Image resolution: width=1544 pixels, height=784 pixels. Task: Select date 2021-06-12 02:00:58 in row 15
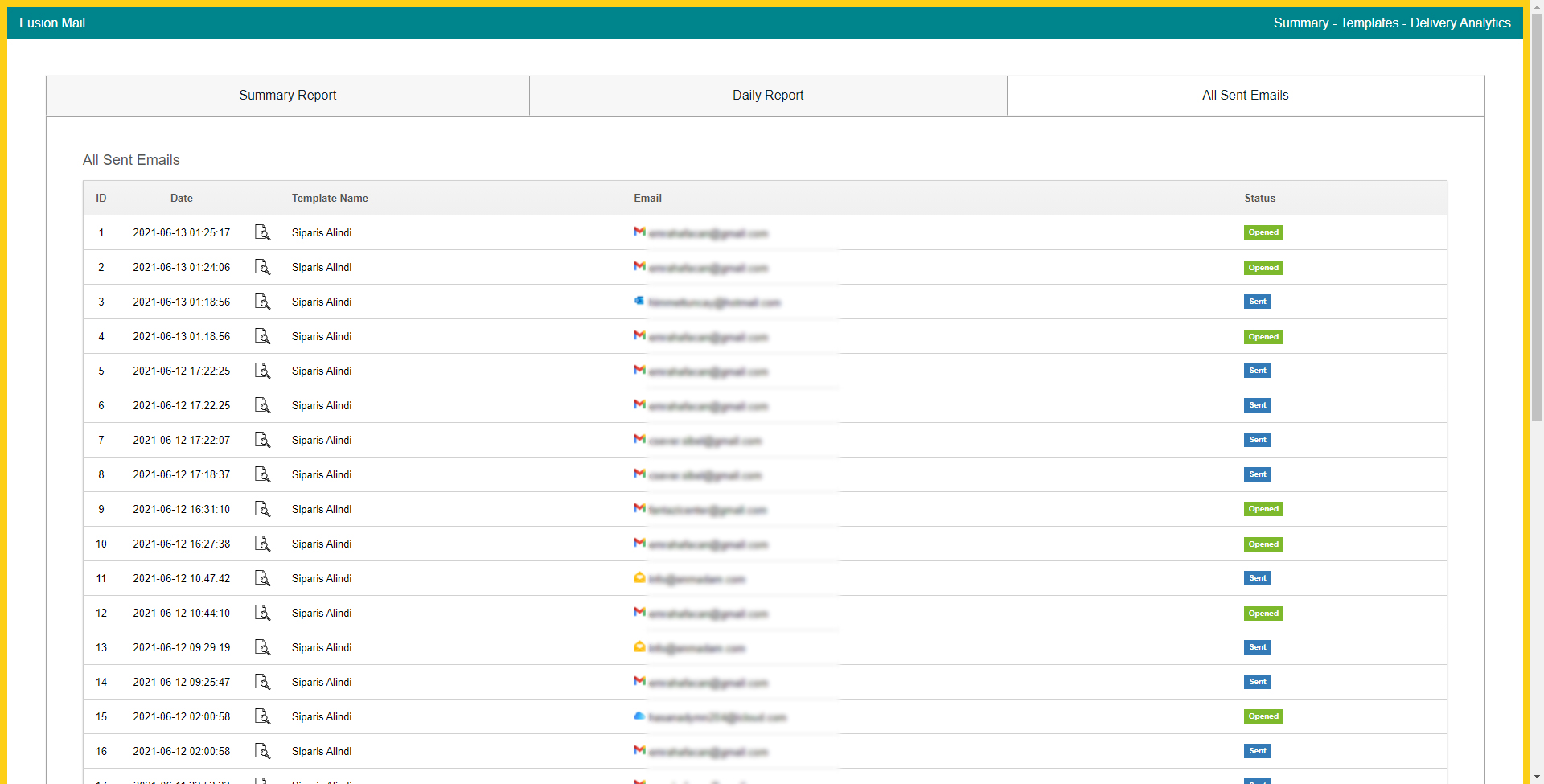182,716
